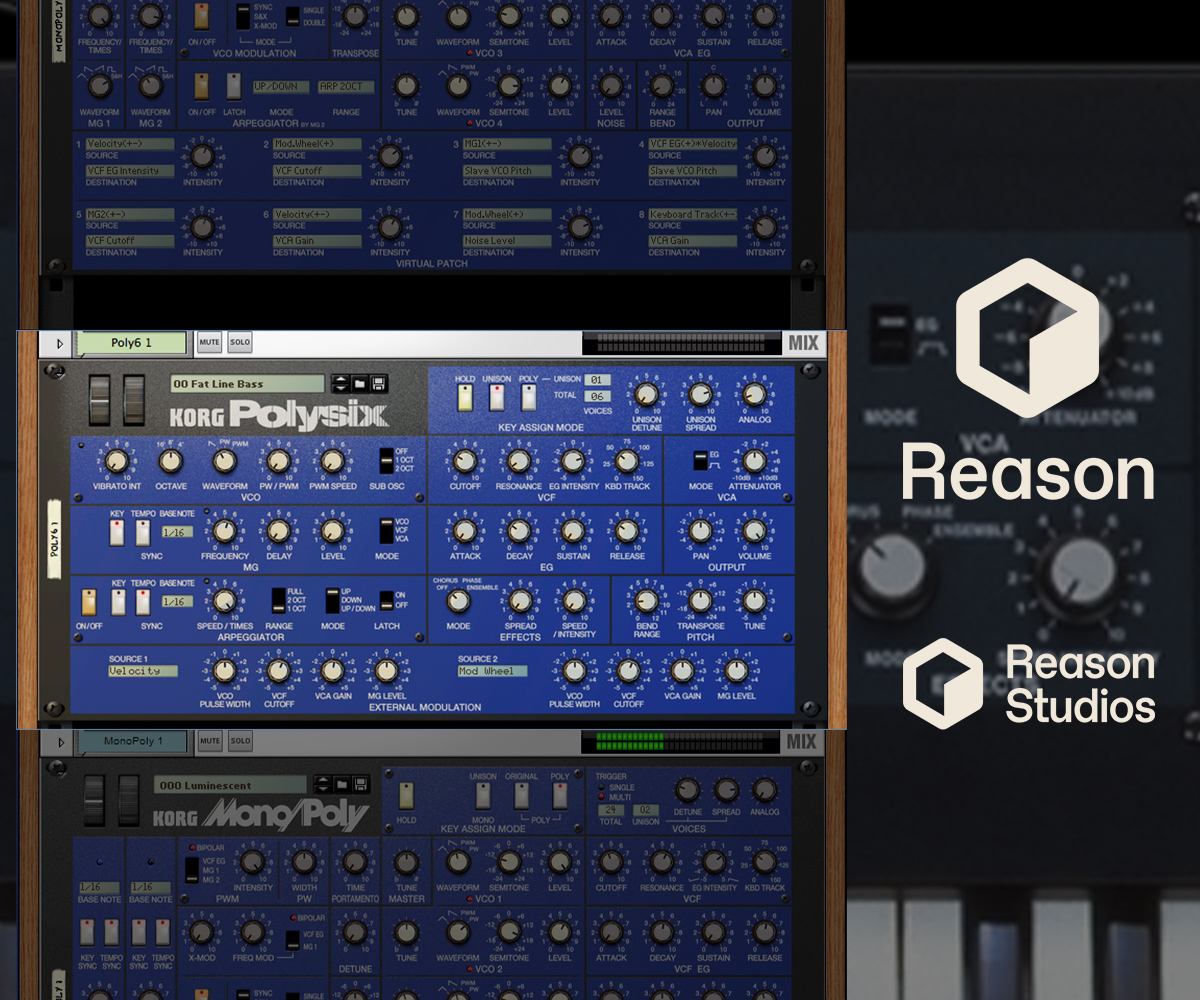Click the Reason logo icon
Image resolution: width=1200 pixels, height=1000 pixels.
pos(1028,337)
